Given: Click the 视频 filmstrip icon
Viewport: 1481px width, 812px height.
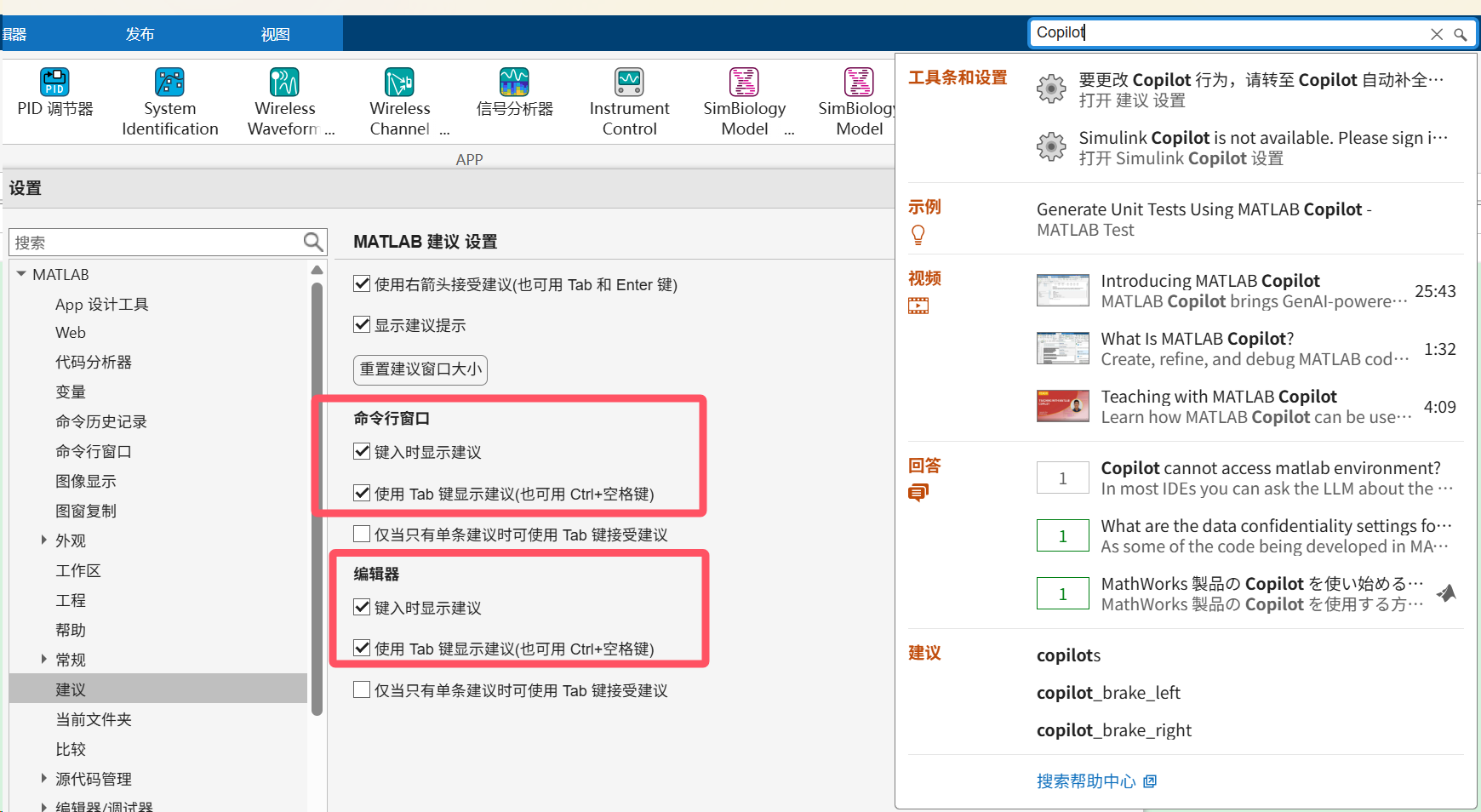Looking at the screenshot, I should coord(918,306).
